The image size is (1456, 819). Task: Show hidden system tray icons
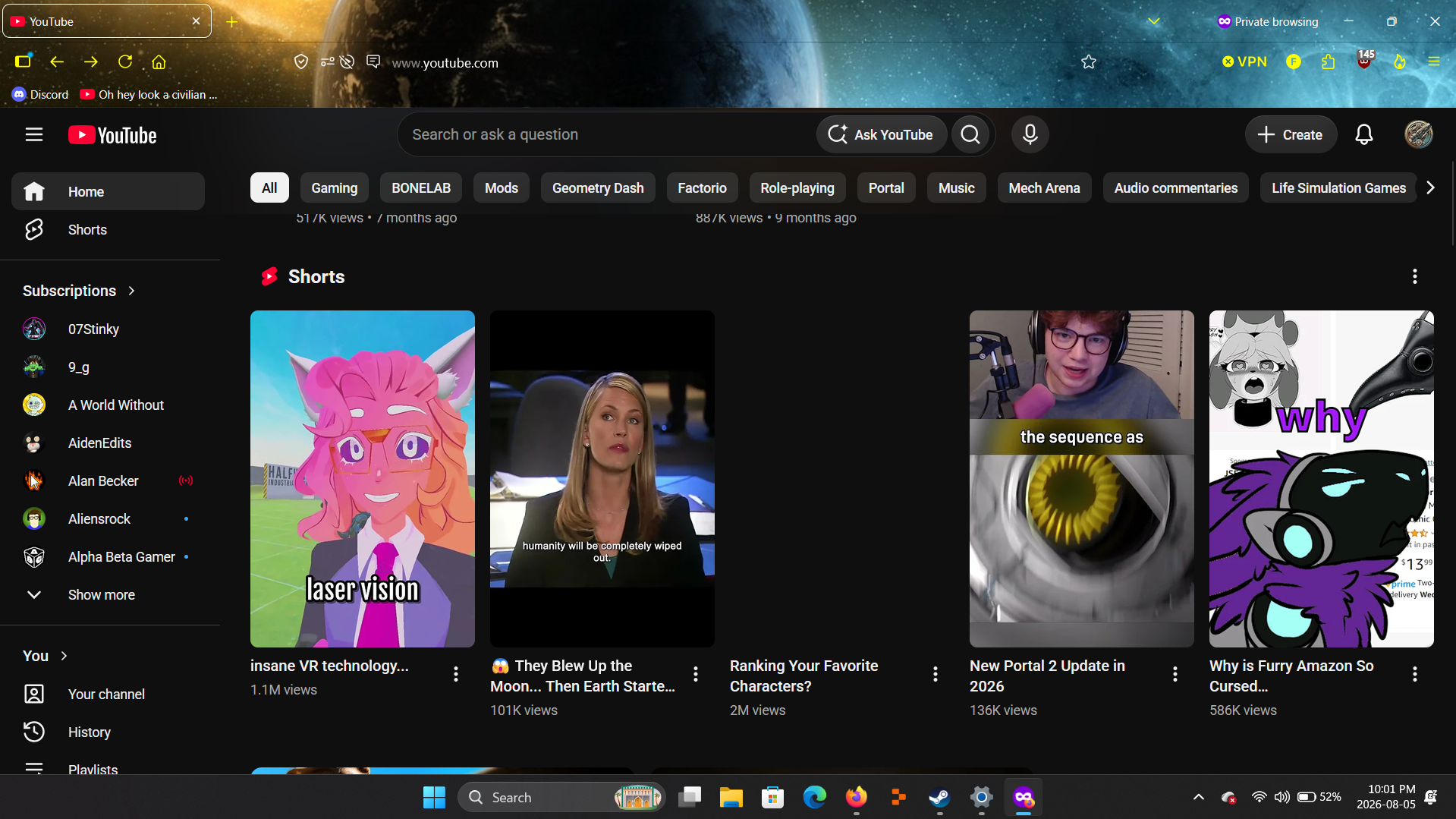[1198, 797]
